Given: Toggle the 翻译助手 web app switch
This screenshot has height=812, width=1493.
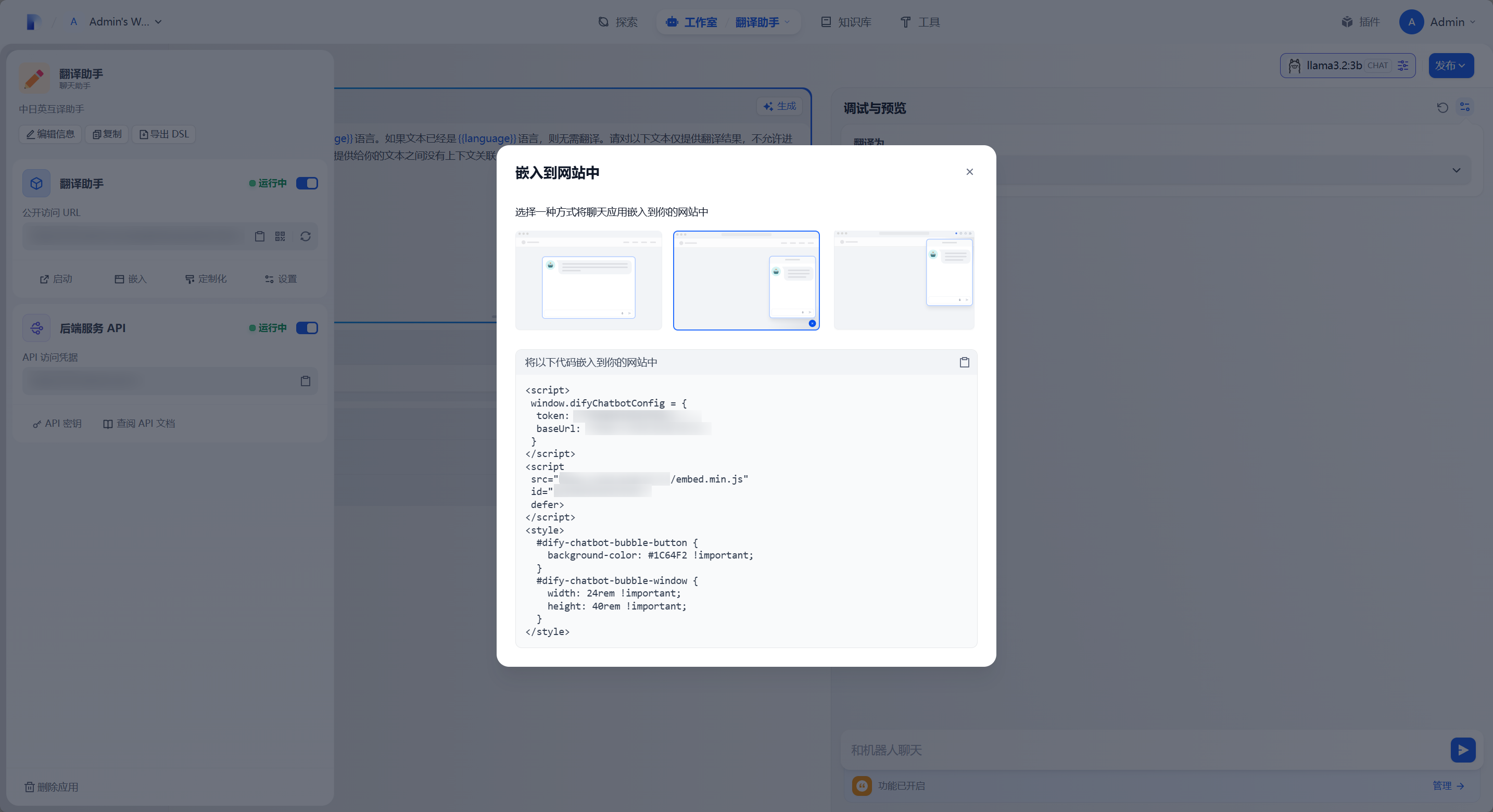Looking at the screenshot, I should [x=307, y=183].
